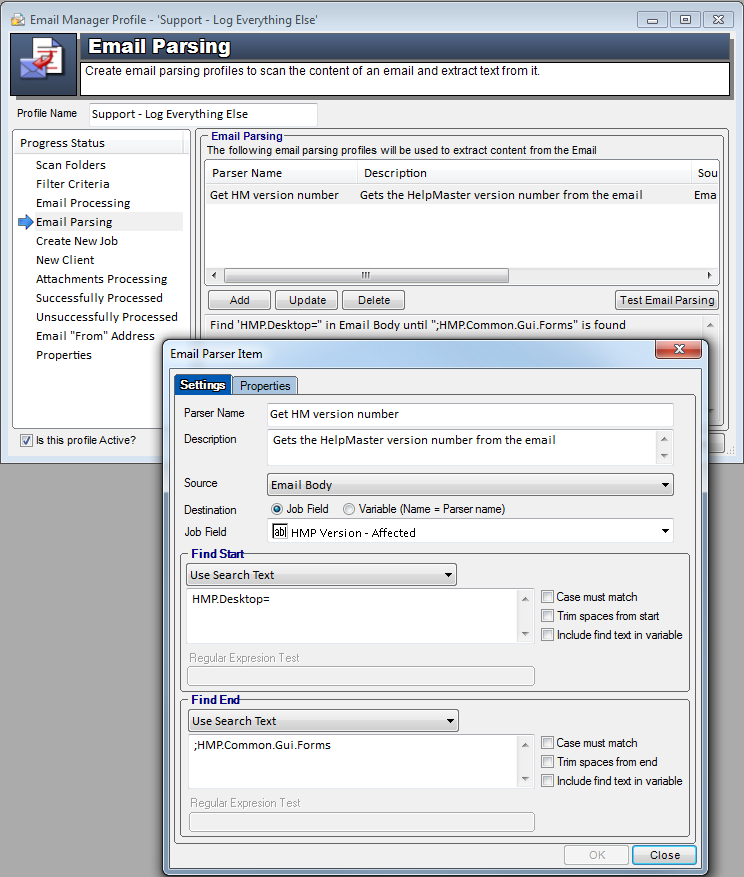Click the abl icon in Job Field
Viewport: 744px width, 877px height.
(x=279, y=531)
